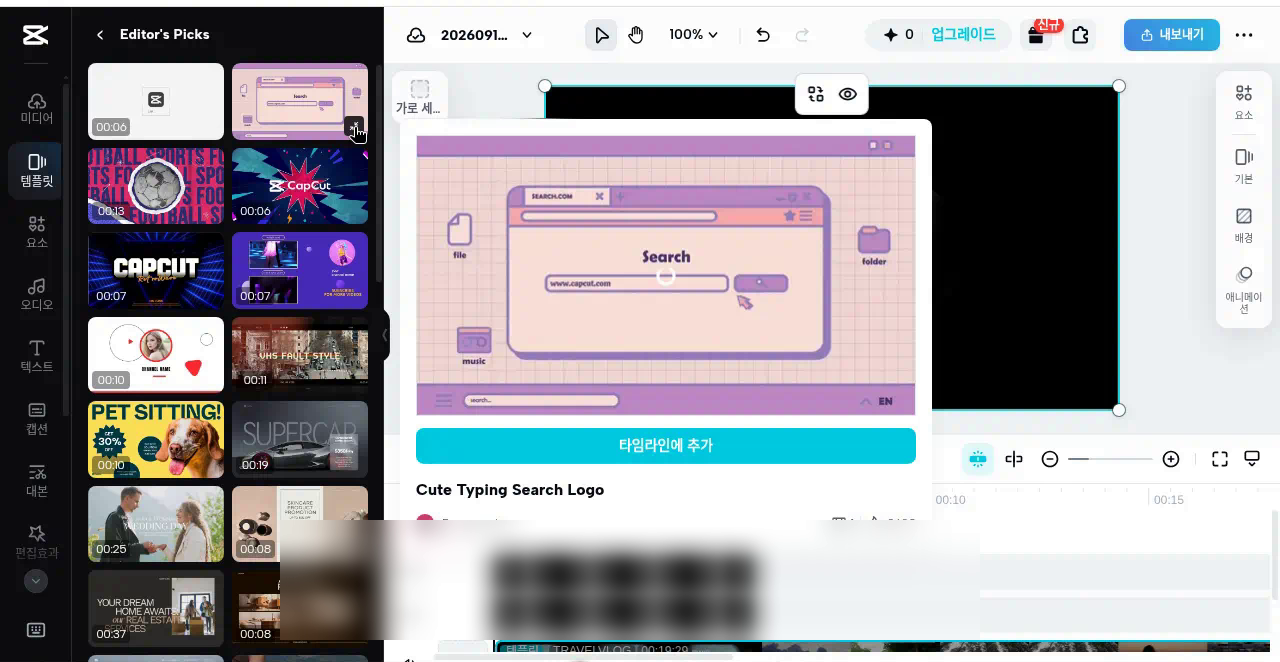
Task: Open the 오디오 audio panel
Action: click(36, 294)
